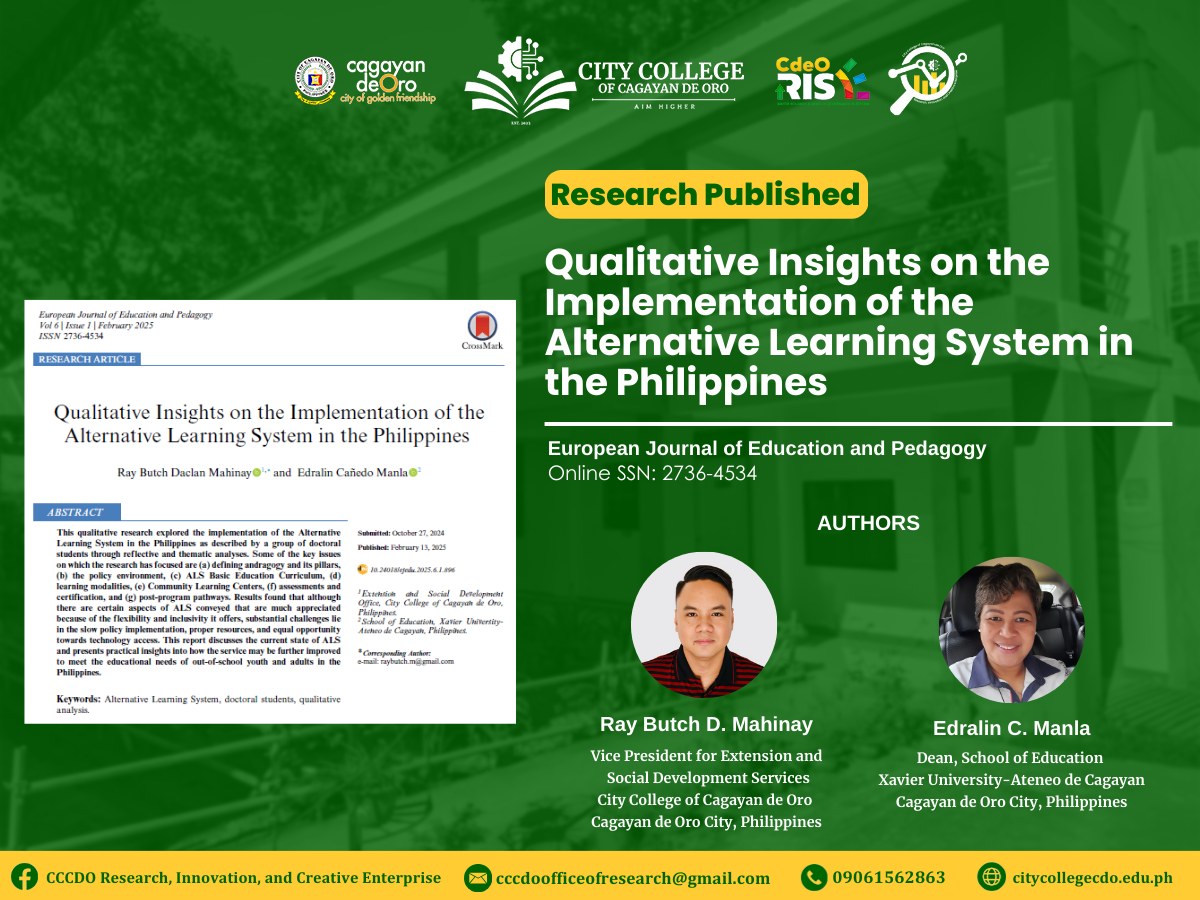Viewport: 1200px width, 900px height.
Task: Click the DOI number on the article
Action: (x=411, y=569)
